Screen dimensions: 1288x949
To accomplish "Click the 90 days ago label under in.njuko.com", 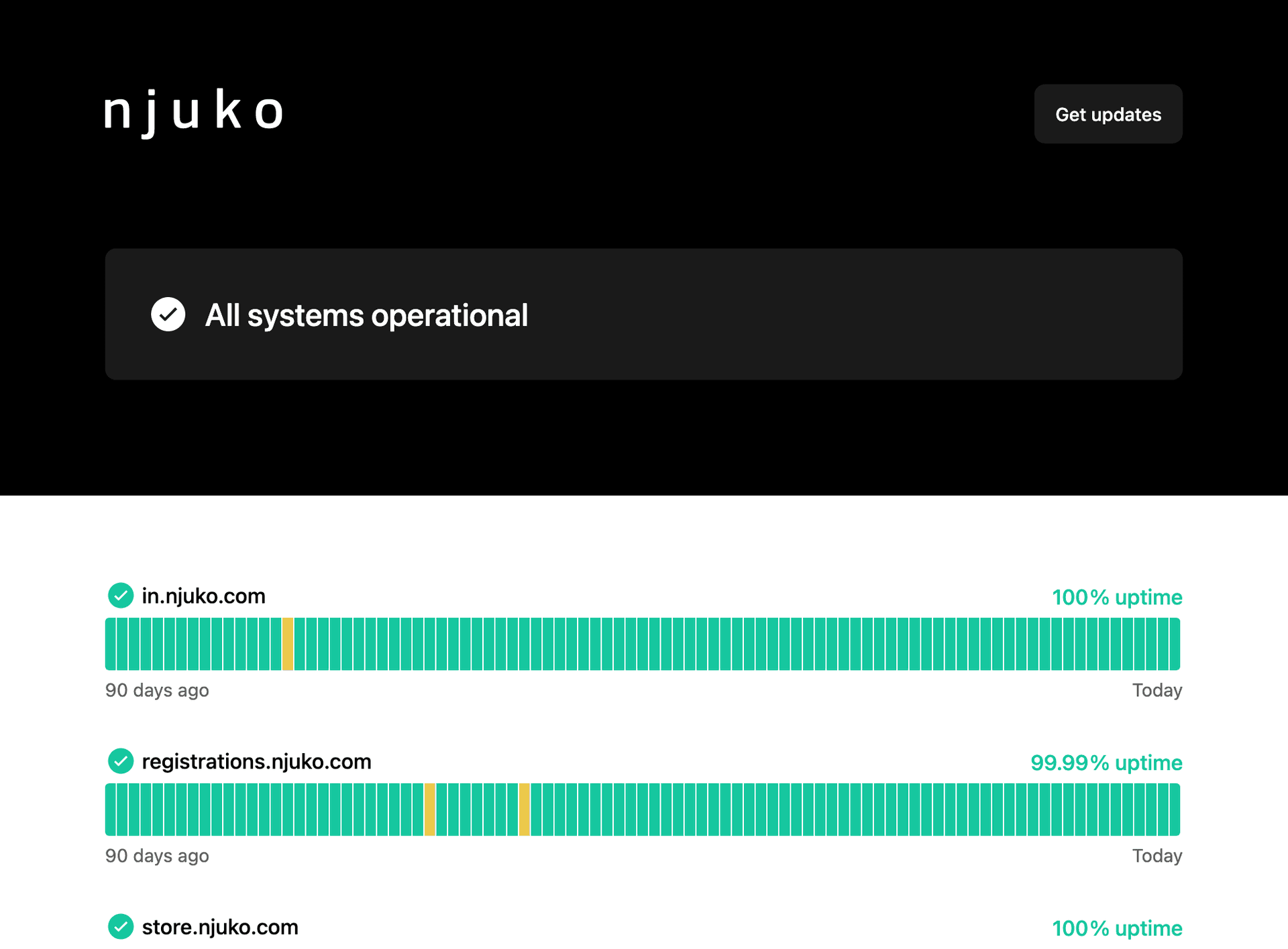I will pos(157,690).
